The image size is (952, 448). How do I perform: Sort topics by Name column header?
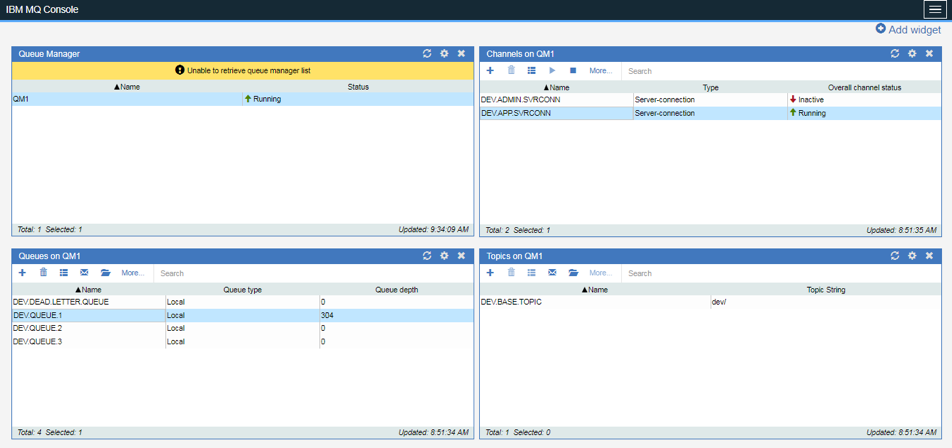pos(595,290)
